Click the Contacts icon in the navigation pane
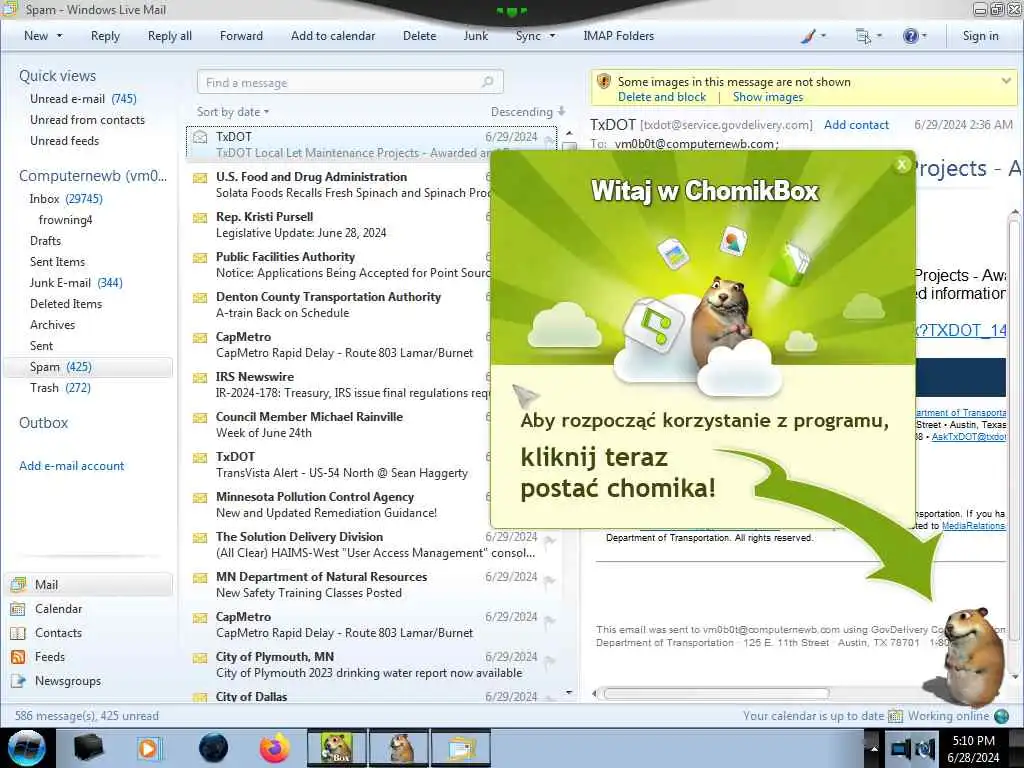Screen dimensions: 1024x768 18,633
